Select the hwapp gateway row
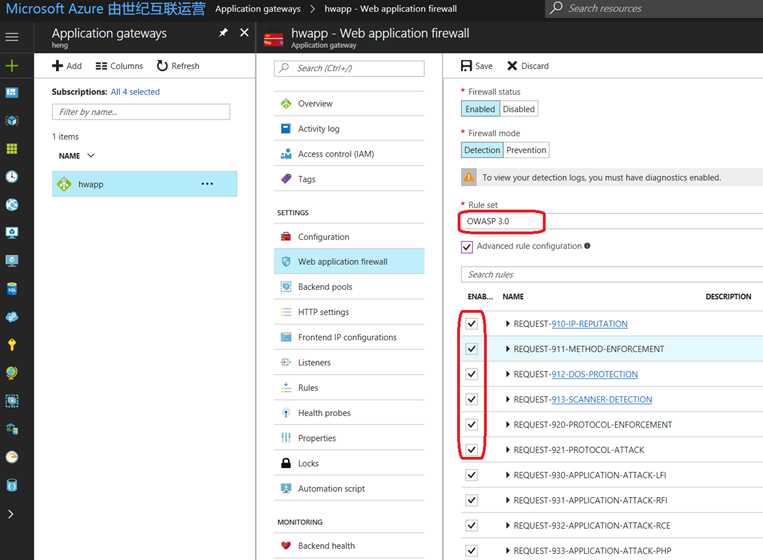This screenshot has width=763, height=560. coord(145,184)
